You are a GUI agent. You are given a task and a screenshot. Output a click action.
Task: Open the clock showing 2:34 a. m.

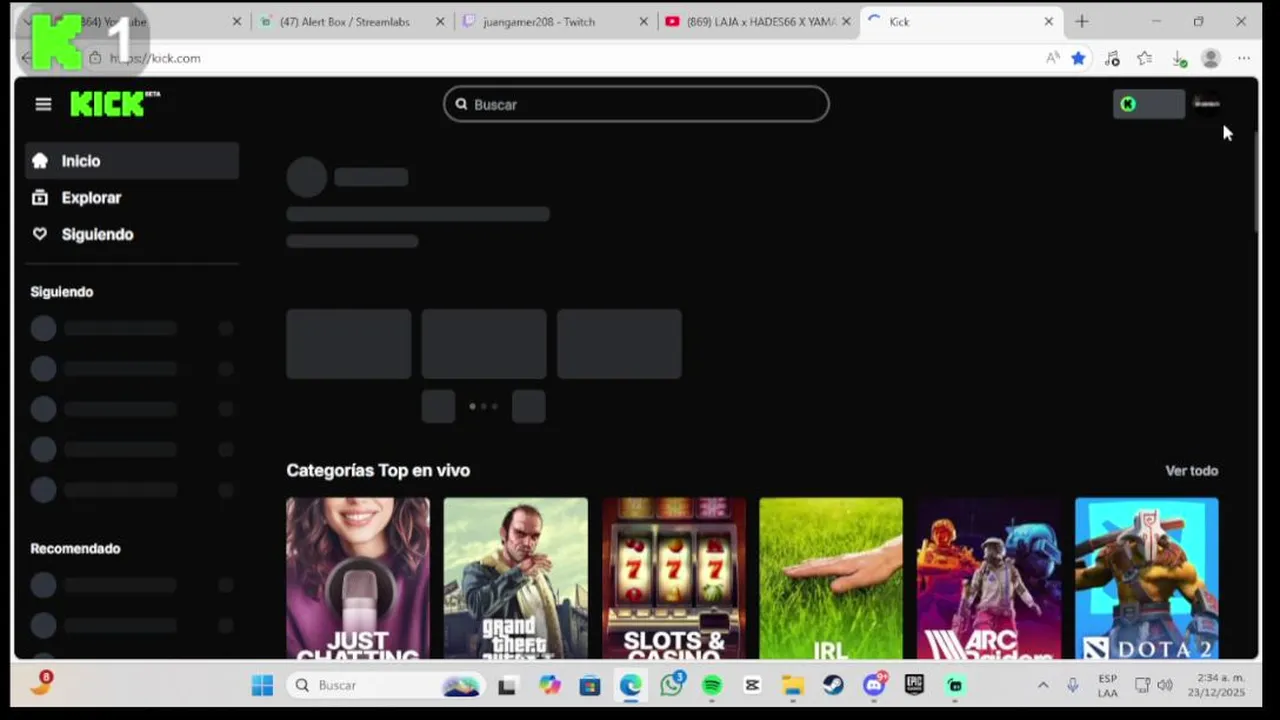(1216, 686)
